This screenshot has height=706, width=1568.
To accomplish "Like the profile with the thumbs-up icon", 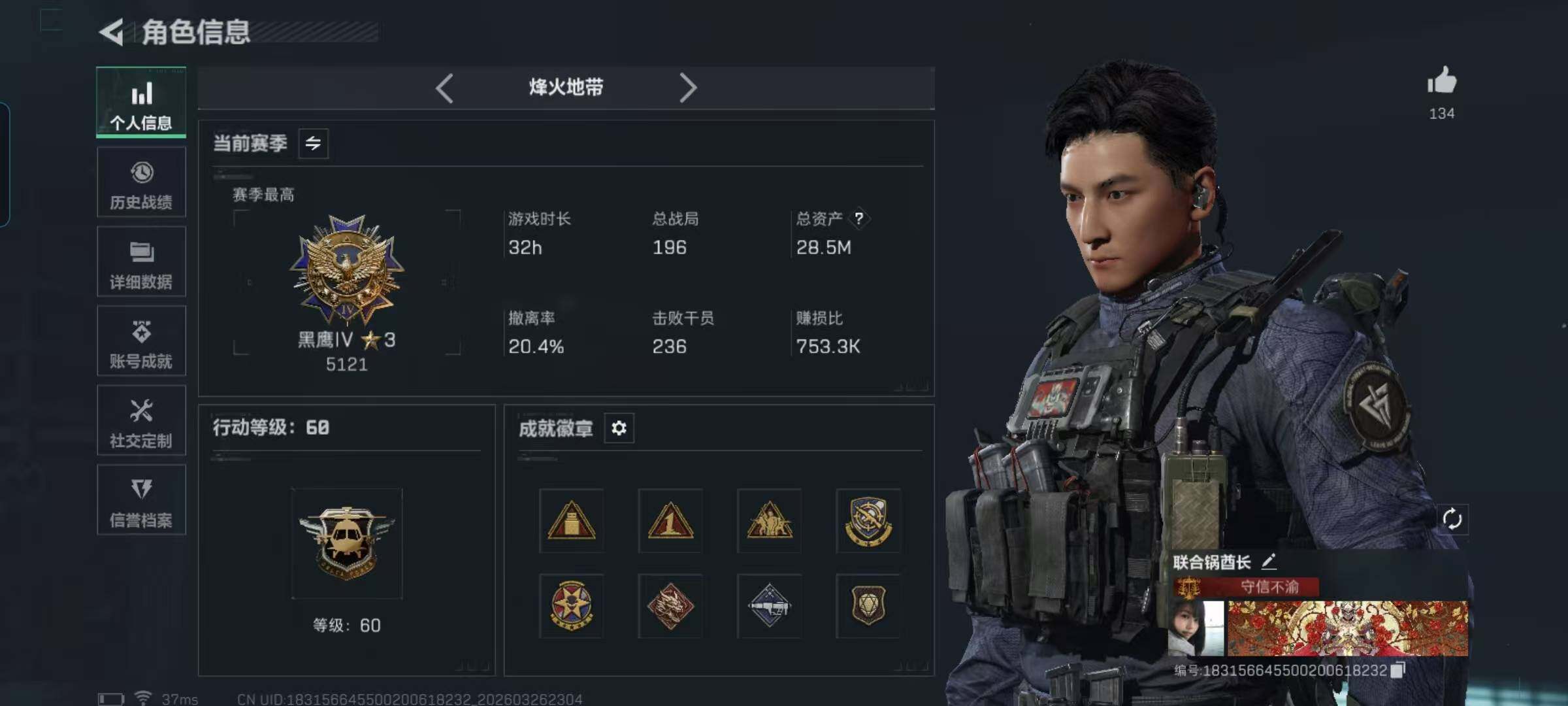I will [x=1441, y=81].
